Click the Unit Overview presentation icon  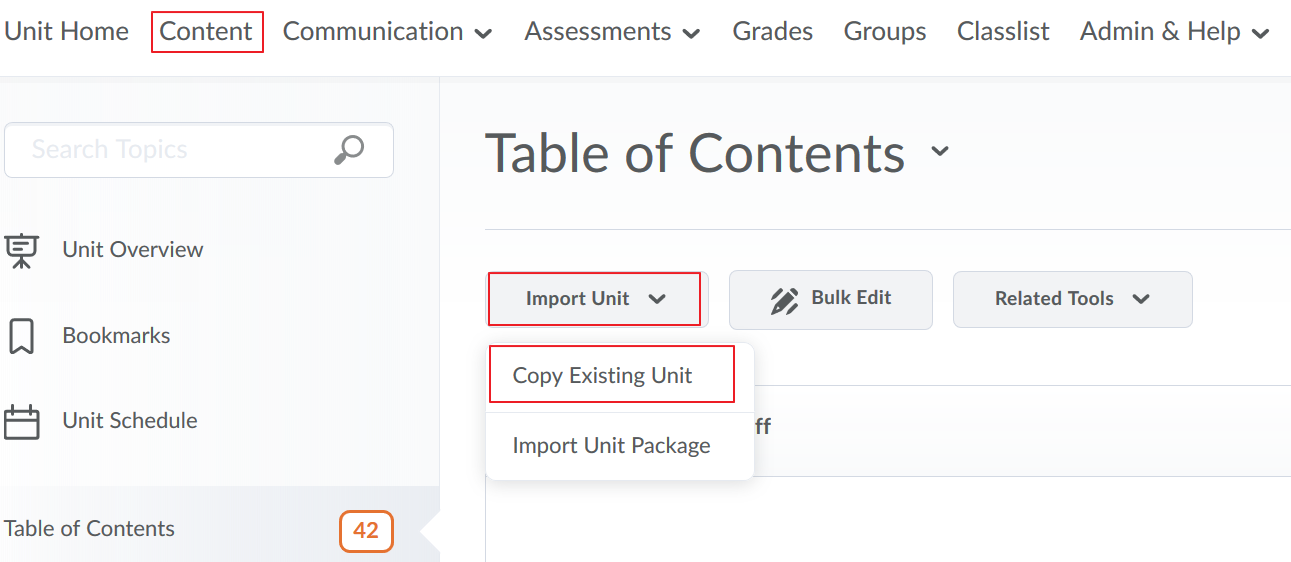21,250
